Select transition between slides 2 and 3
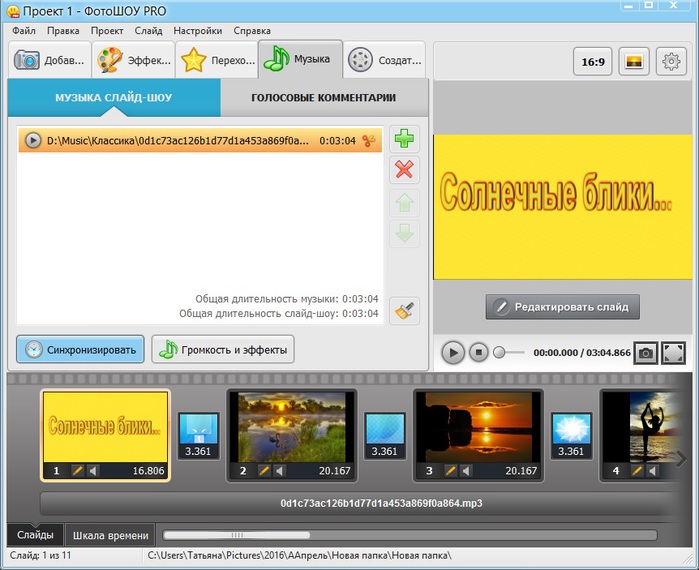This screenshot has width=699, height=570. (x=385, y=435)
